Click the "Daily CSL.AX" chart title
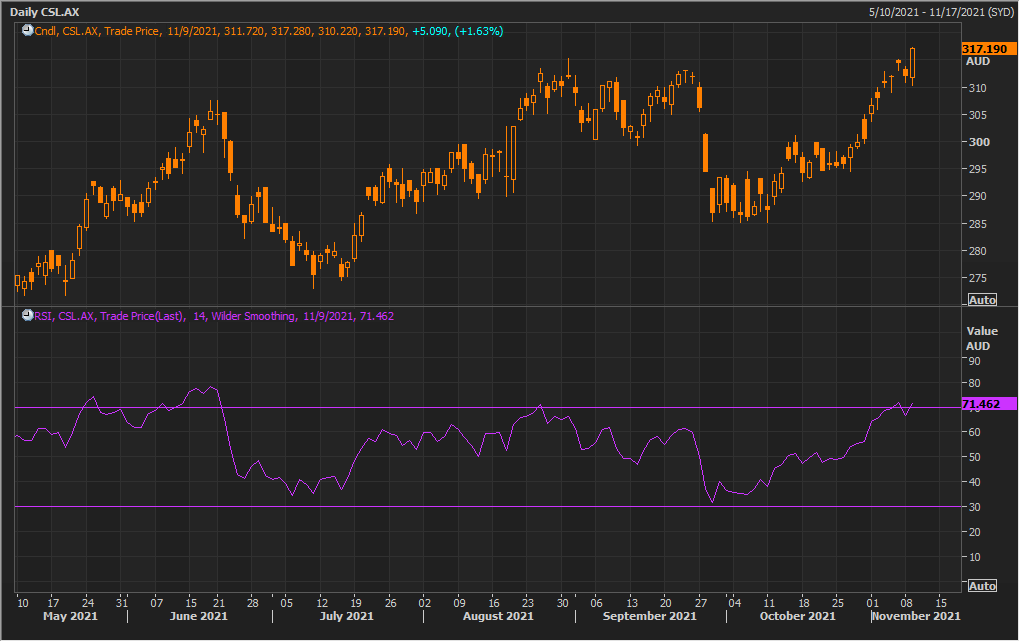 pos(45,12)
